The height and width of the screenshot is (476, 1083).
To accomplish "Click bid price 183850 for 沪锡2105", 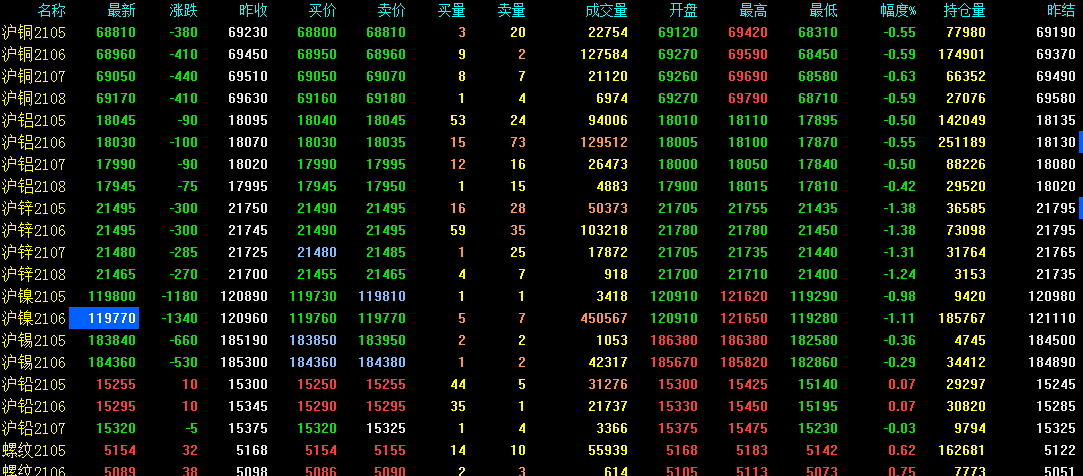I will coord(314,341).
